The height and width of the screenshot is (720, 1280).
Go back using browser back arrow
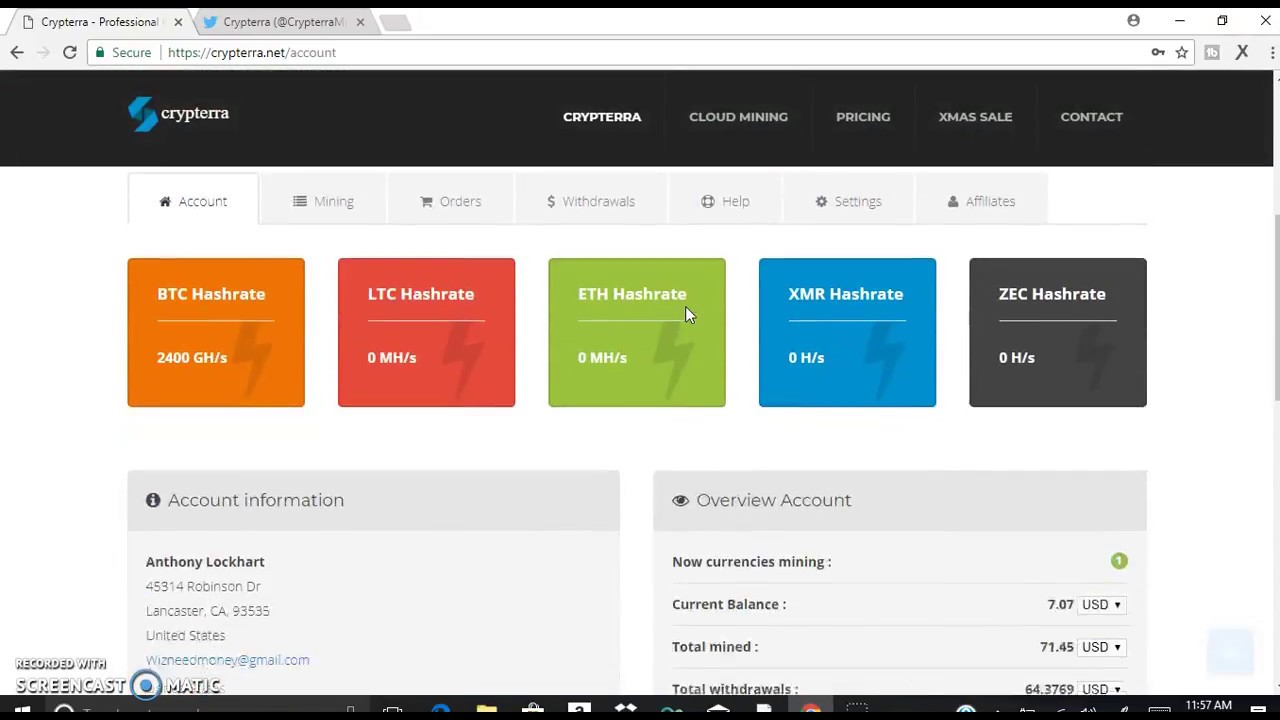[x=17, y=52]
